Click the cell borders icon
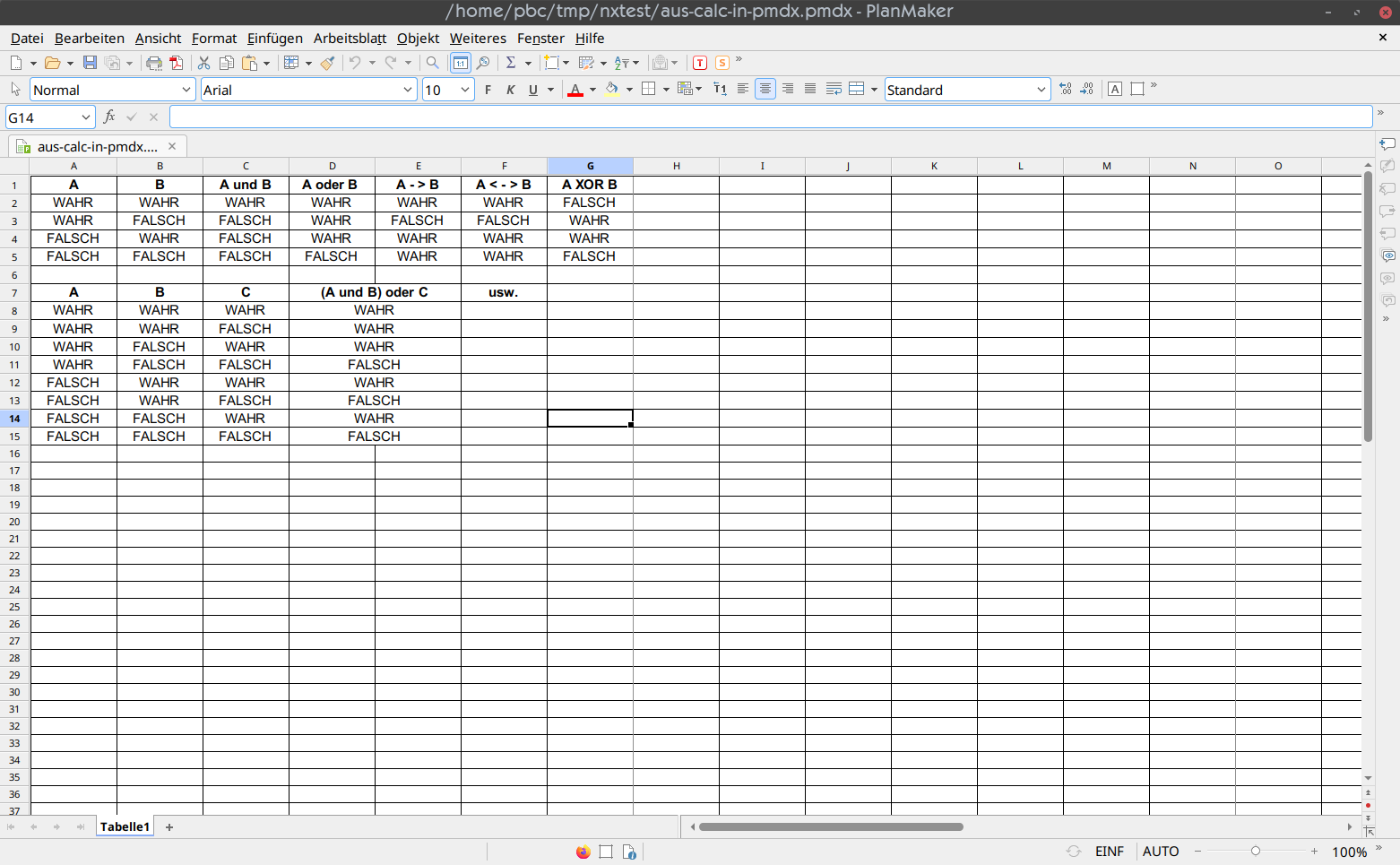The width and height of the screenshot is (1400, 865). click(x=649, y=90)
